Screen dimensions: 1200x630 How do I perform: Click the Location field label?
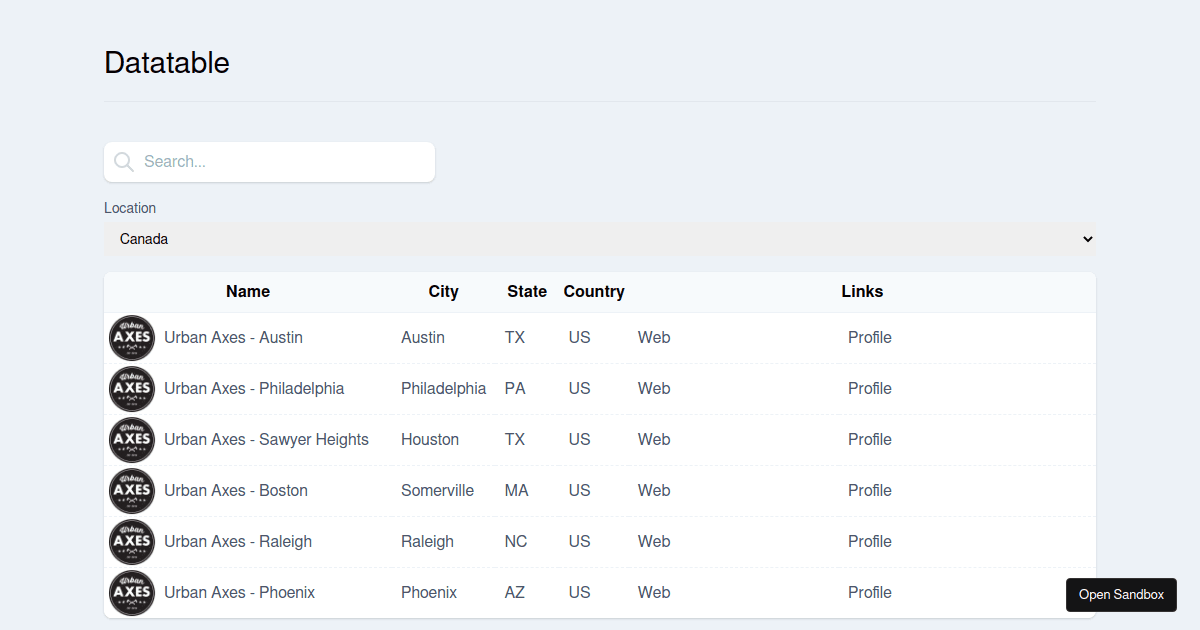click(130, 208)
